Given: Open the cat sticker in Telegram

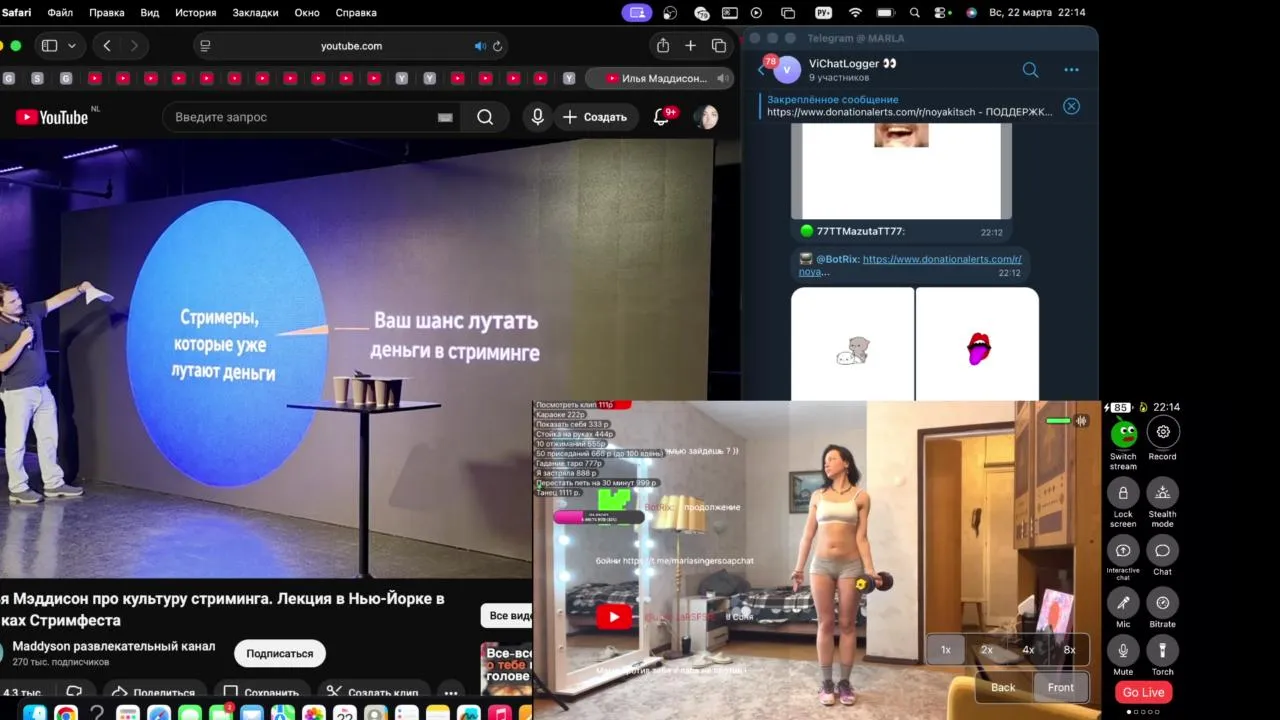Looking at the screenshot, I should tap(853, 348).
